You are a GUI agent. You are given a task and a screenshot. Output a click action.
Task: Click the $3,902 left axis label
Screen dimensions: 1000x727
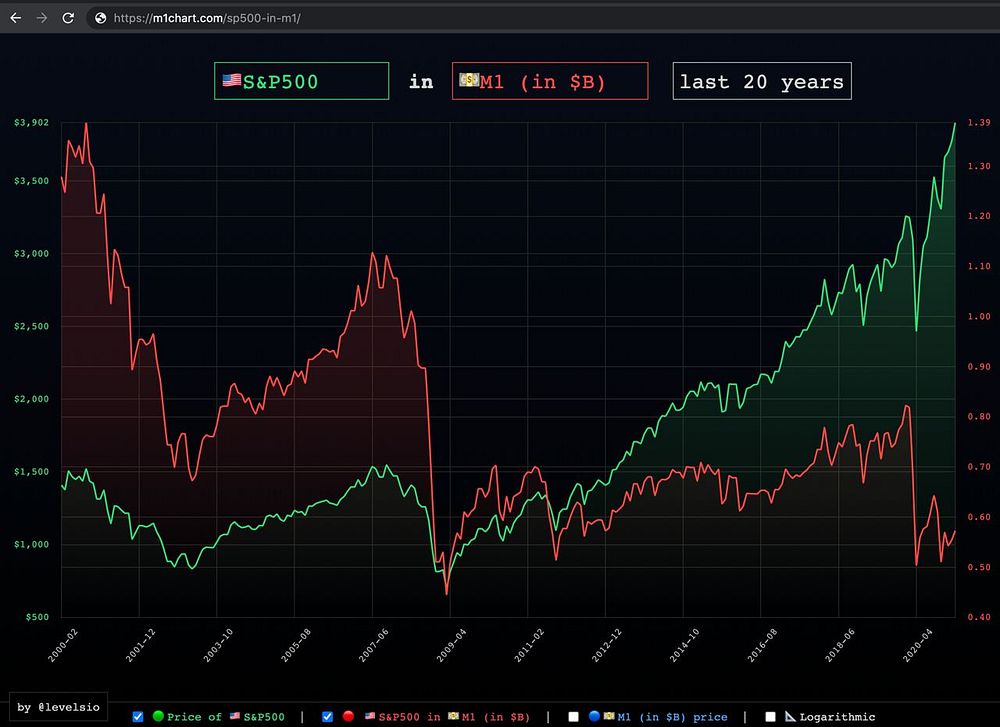pyautogui.click(x=31, y=122)
